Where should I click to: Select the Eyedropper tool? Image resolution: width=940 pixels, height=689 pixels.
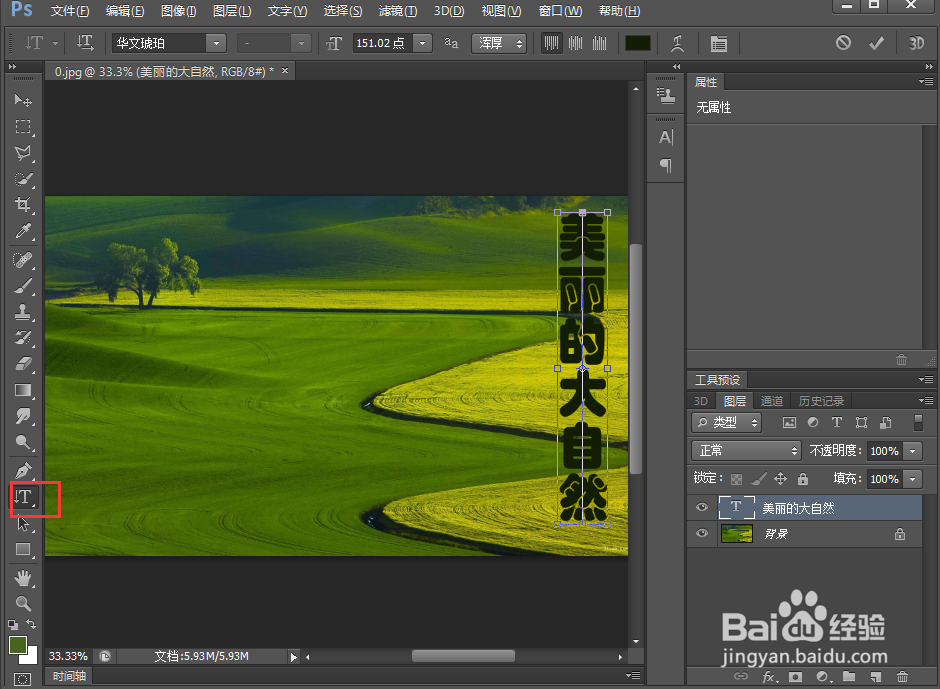click(23, 231)
